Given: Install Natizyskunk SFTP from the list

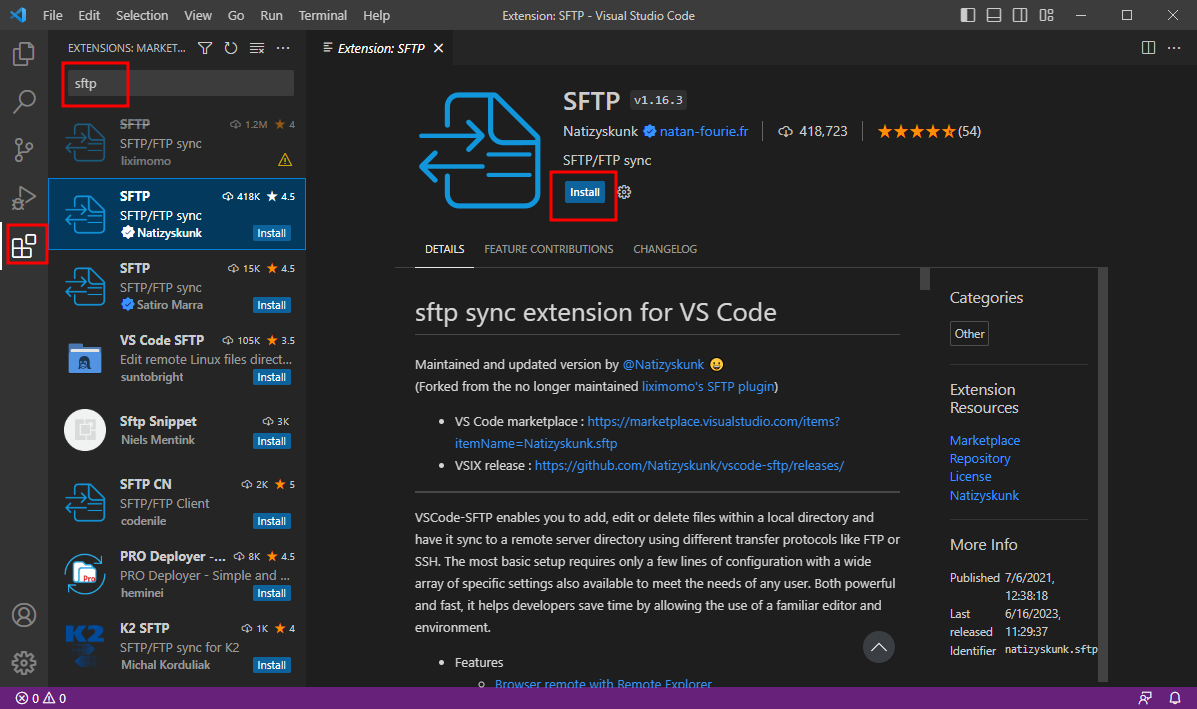Looking at the screenshot, I should coord(272,234).
